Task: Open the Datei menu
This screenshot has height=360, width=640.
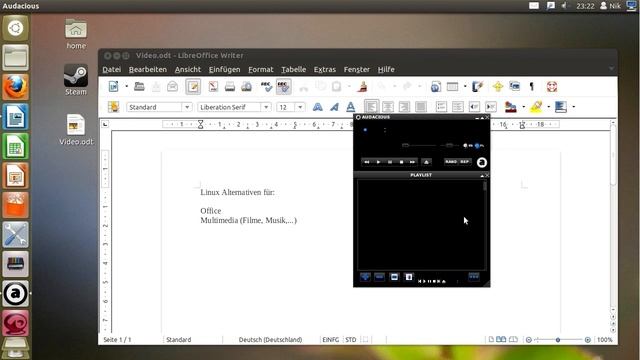Action: [111, 69]
